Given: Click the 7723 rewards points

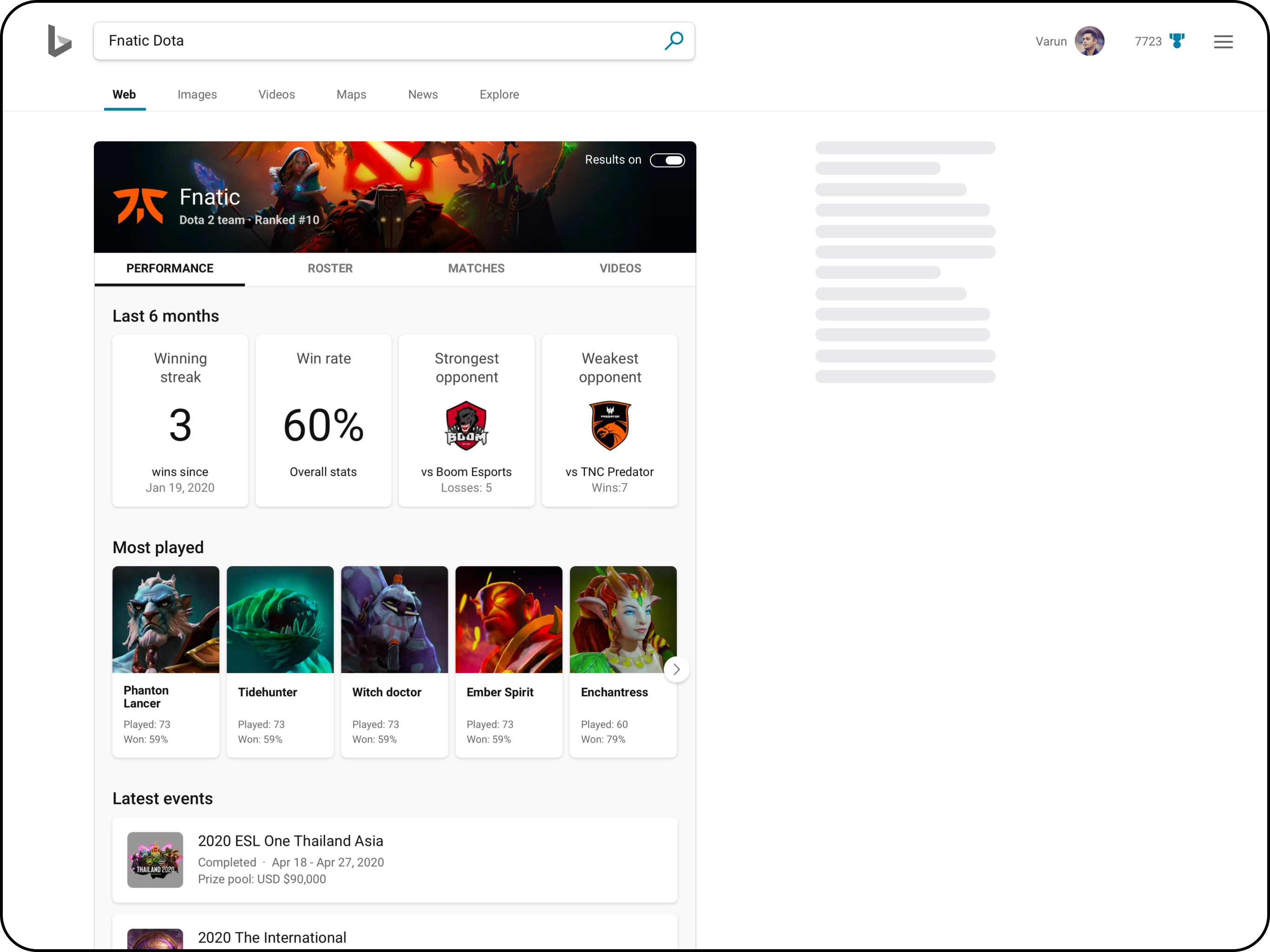Looking at the screenshot, I should [1148, 41].
